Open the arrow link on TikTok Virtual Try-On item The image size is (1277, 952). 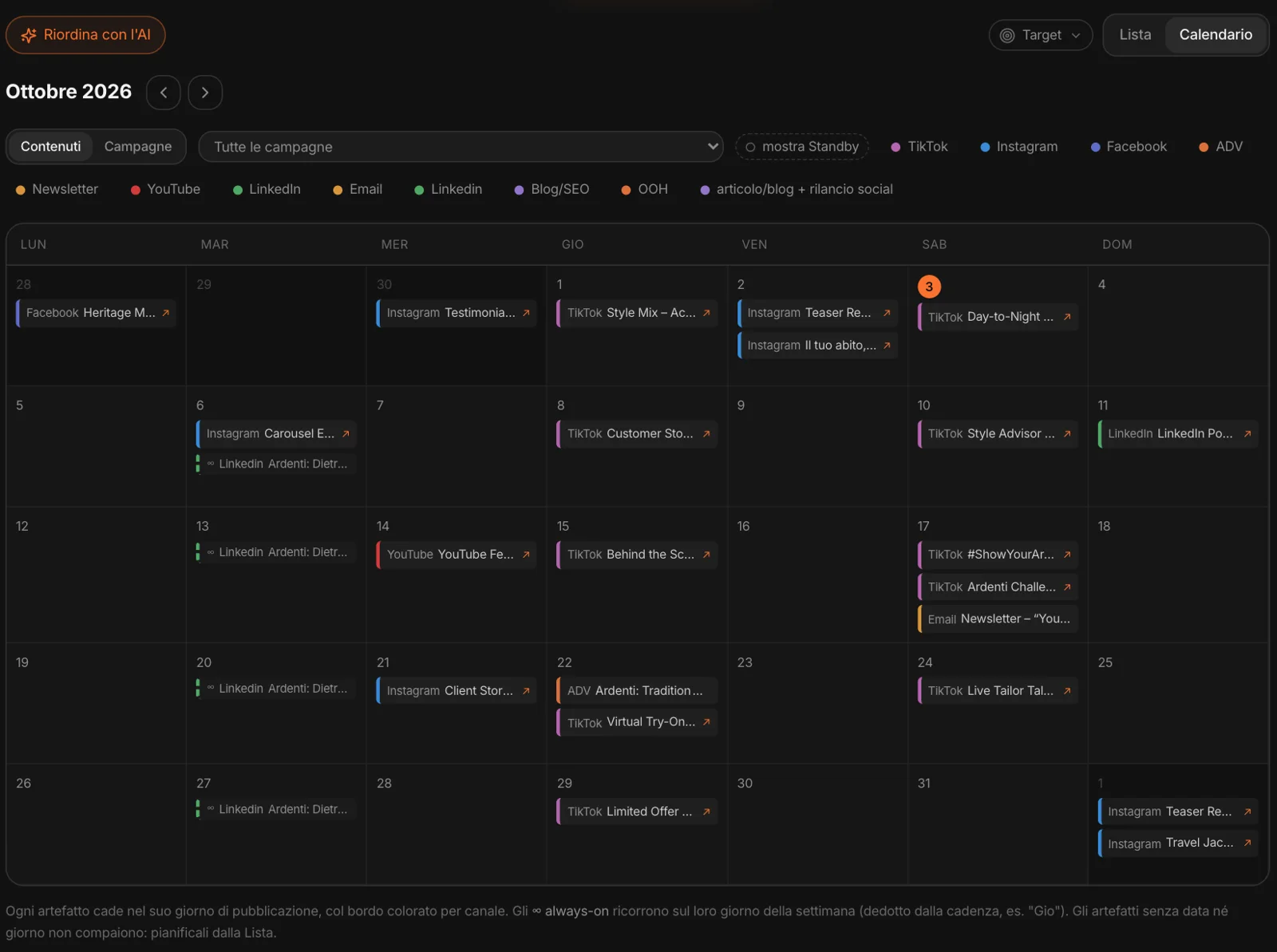706,722
